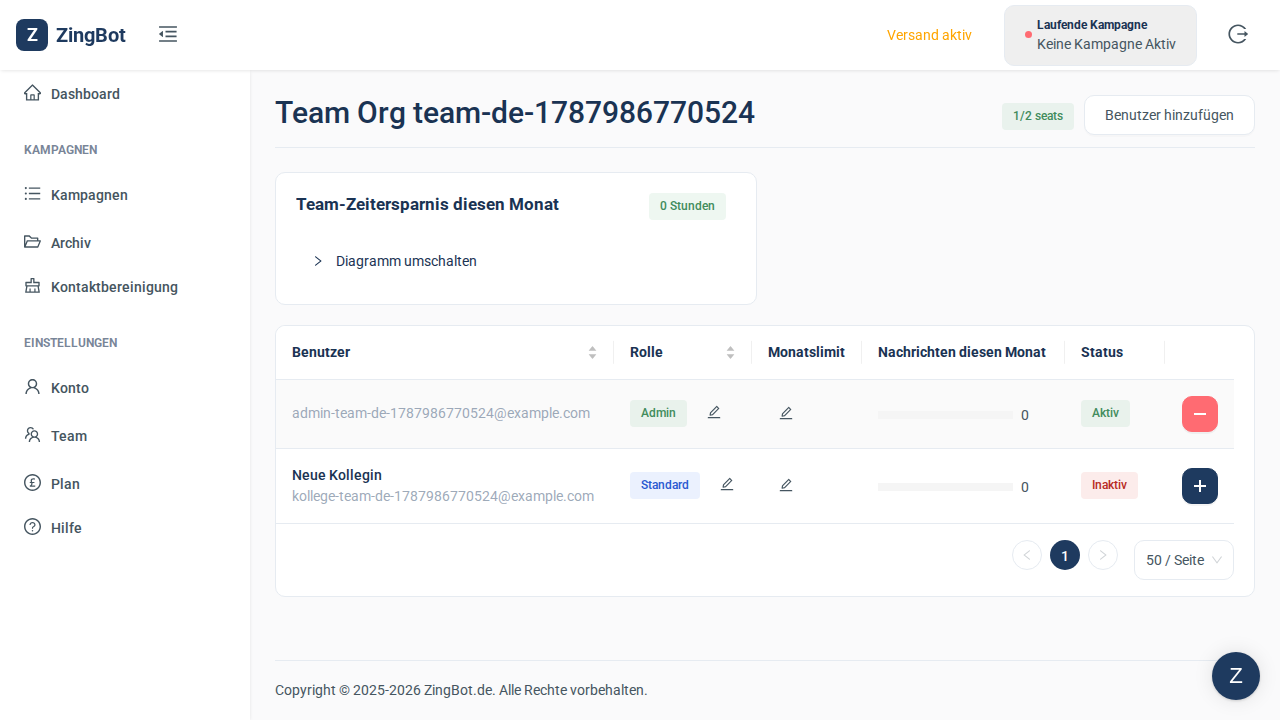Edit role of the Admin user
The width and height of the screenshot is (1280, 720).
[x=714, y=412]
